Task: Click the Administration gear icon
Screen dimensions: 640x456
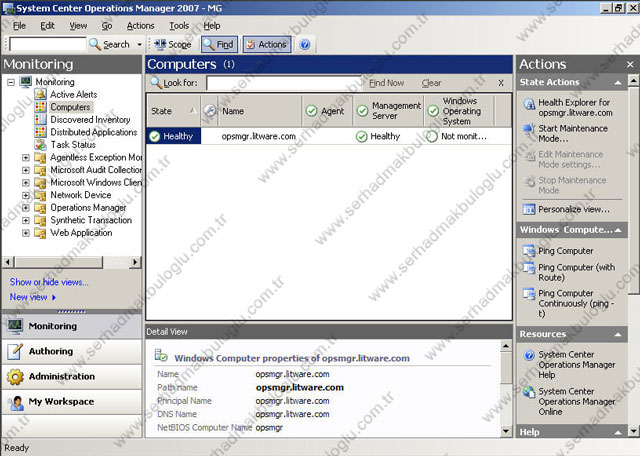Action: tap(15, 376)
